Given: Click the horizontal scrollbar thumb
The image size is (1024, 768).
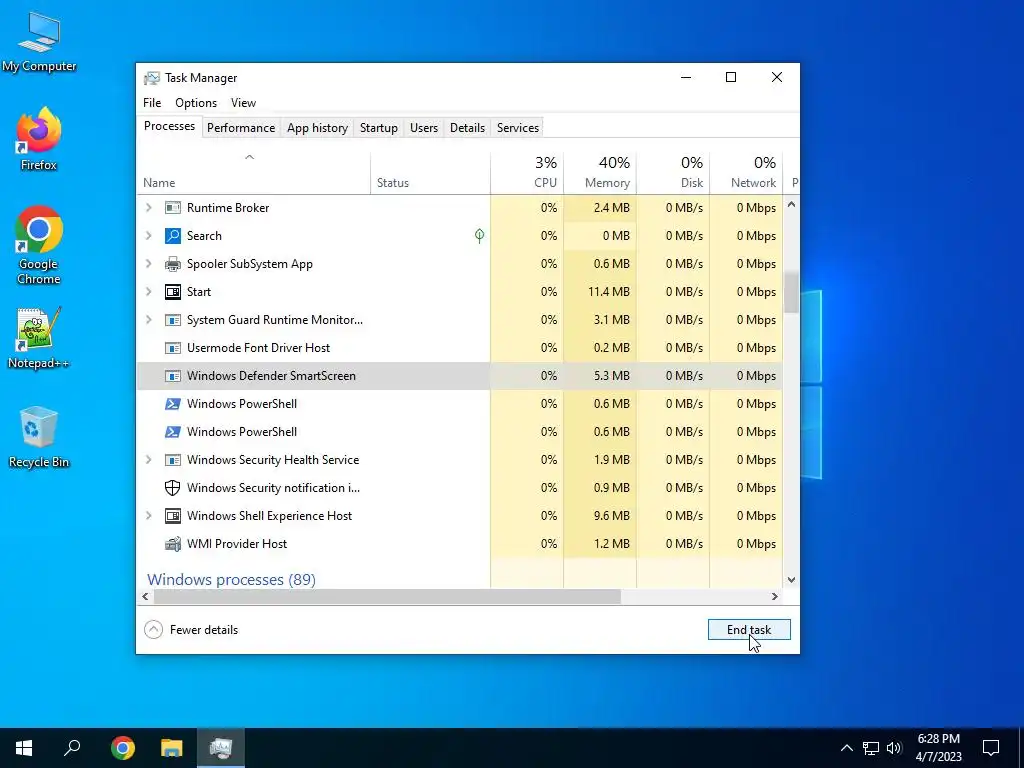Looking at the screenshot, I should tap(387, 596).
